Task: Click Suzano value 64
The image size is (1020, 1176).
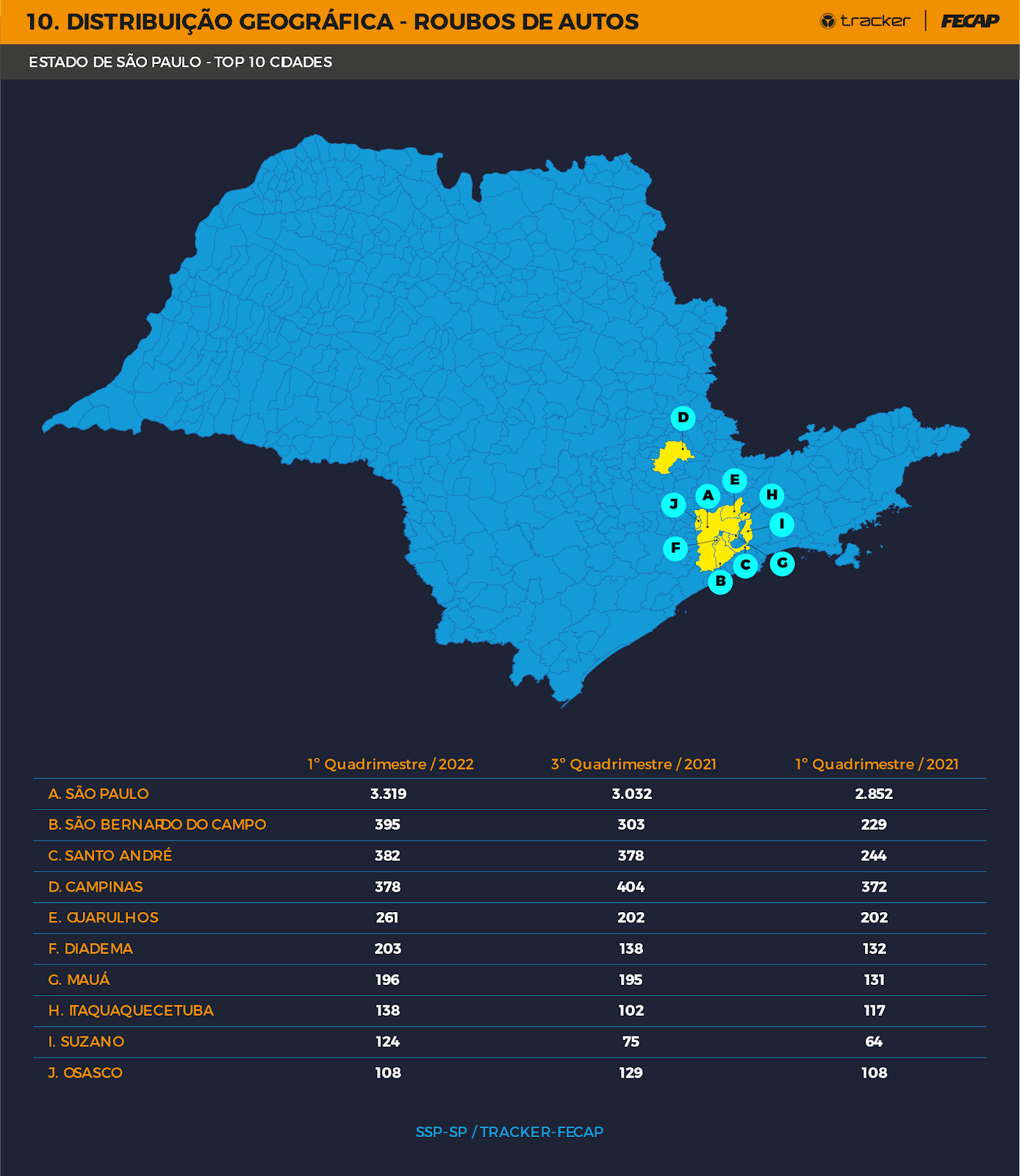Action: pos(874,1041)
